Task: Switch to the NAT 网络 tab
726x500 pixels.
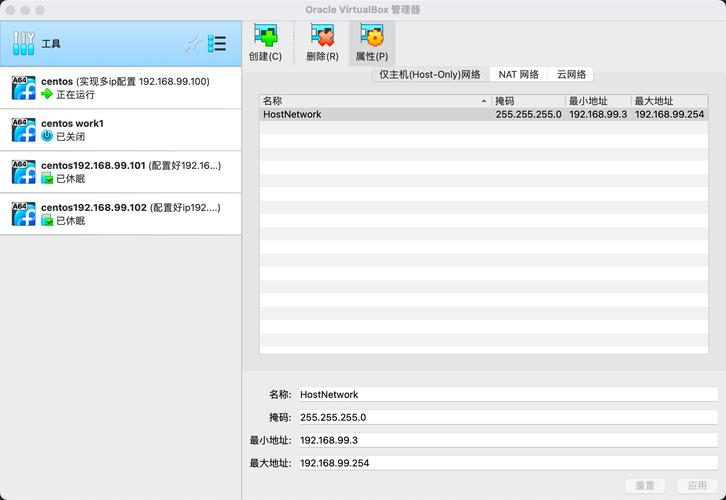Action: coord(519,75)
